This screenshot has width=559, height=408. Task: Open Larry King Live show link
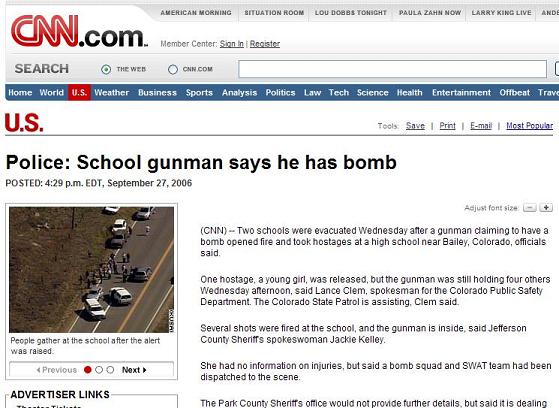coord(501,13)
